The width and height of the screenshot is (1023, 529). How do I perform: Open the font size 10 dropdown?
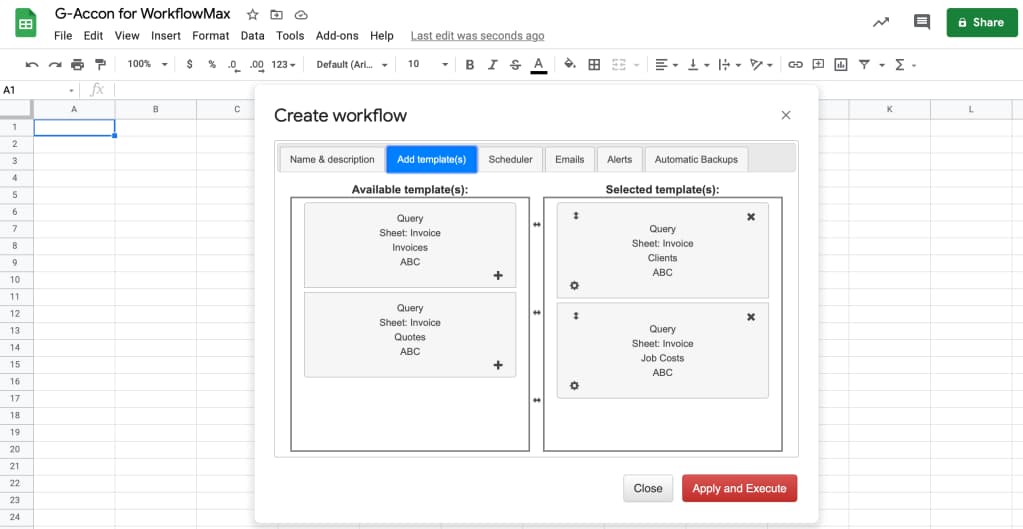(x=428, y=65)
